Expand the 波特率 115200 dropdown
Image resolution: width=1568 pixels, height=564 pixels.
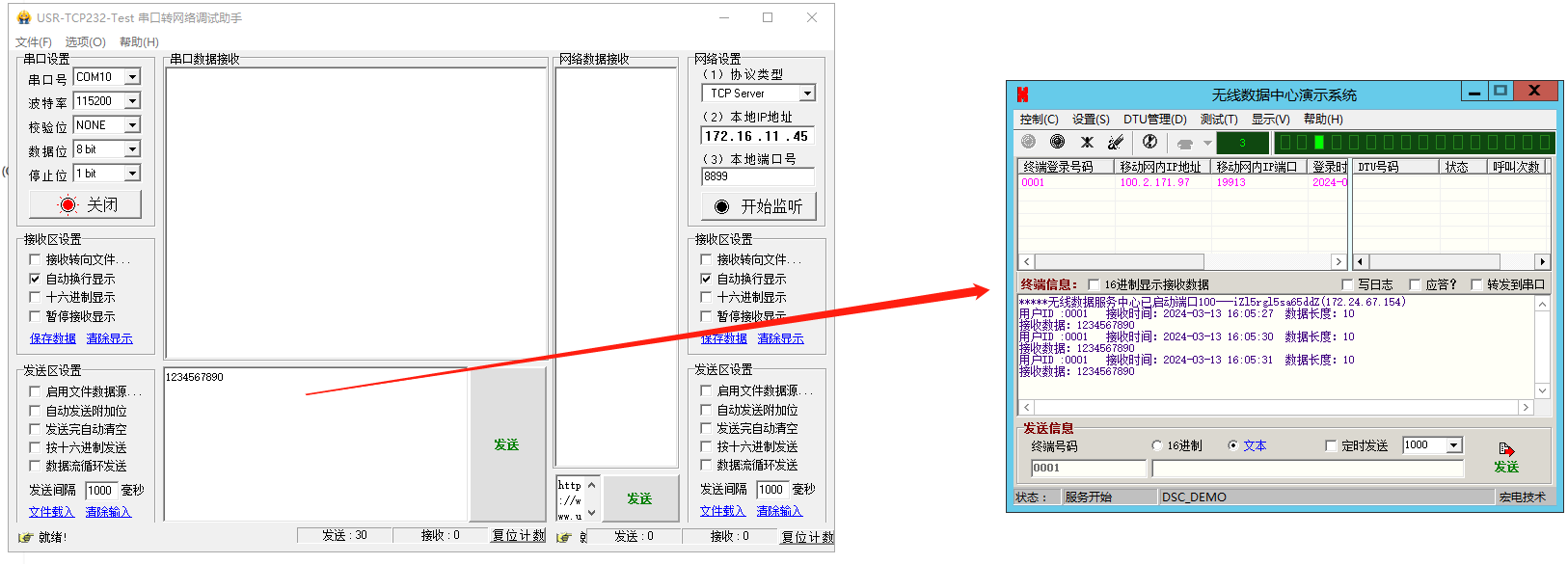click(x=133, y=101)
